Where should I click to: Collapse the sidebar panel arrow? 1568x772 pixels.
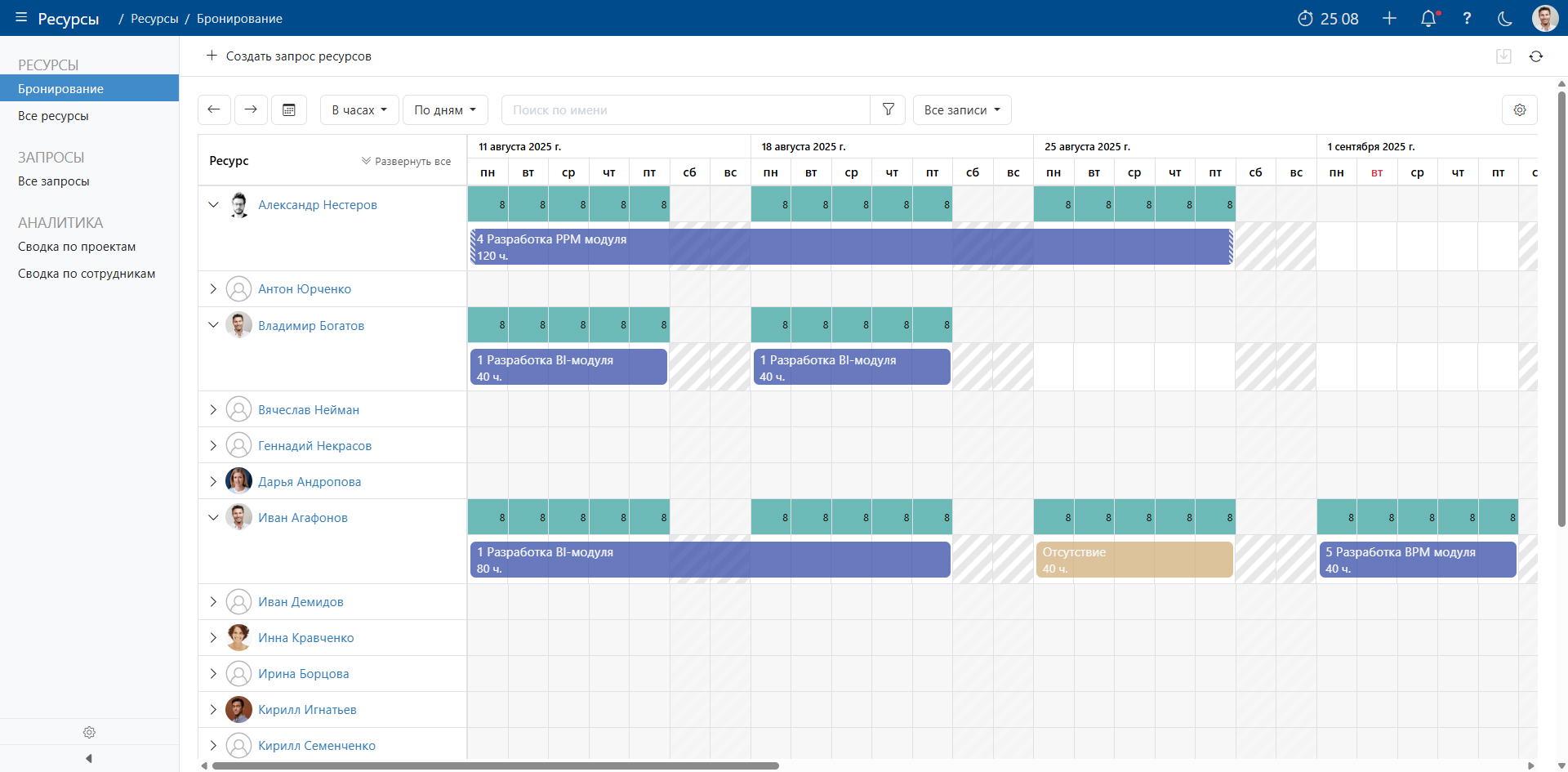click(x=89, y=758)
